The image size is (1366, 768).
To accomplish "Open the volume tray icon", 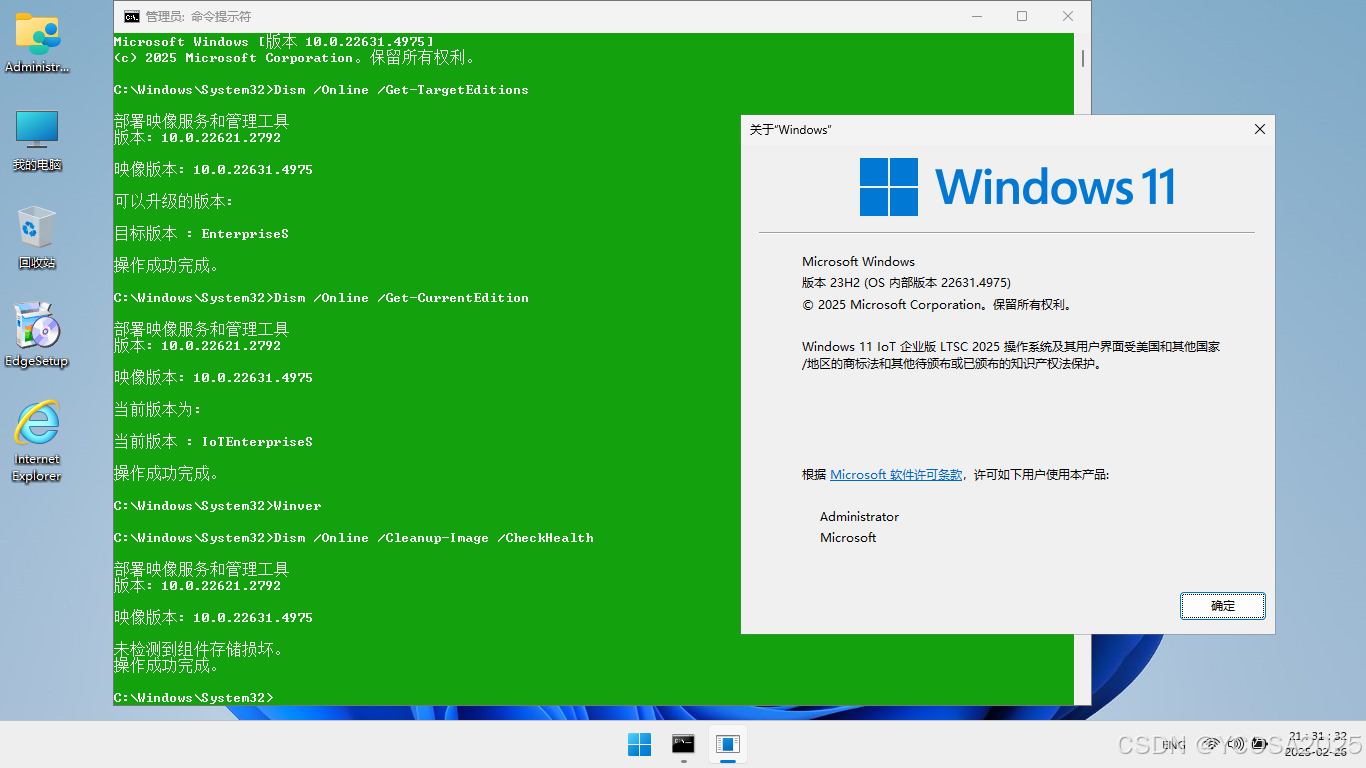I will coord(1236,744).
